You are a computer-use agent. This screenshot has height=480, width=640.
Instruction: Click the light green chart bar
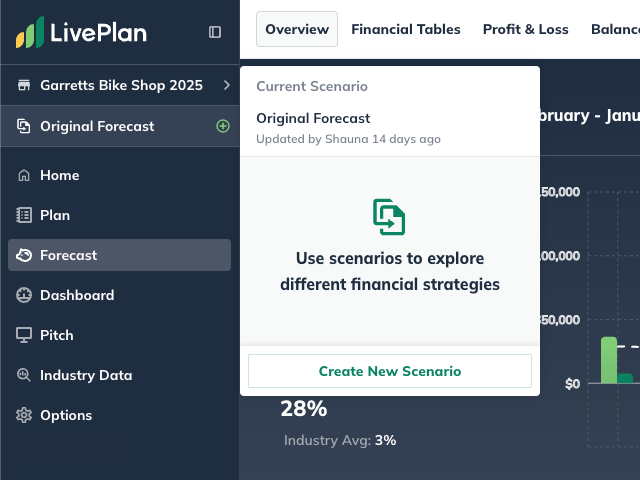pos(608,360)
